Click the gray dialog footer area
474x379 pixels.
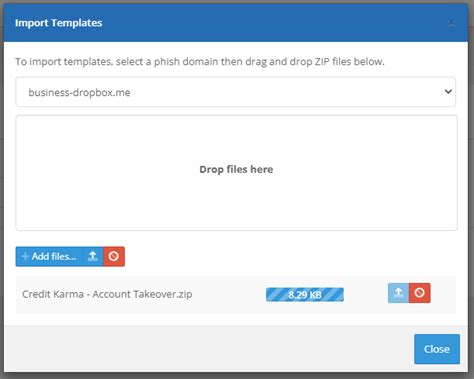point(207,349)
